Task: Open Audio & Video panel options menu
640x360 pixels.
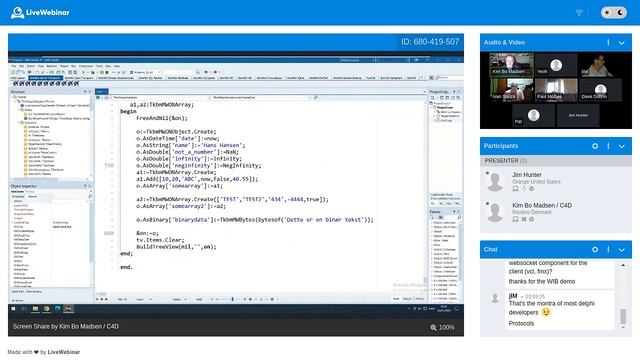Action: click(x=608, y=42)
